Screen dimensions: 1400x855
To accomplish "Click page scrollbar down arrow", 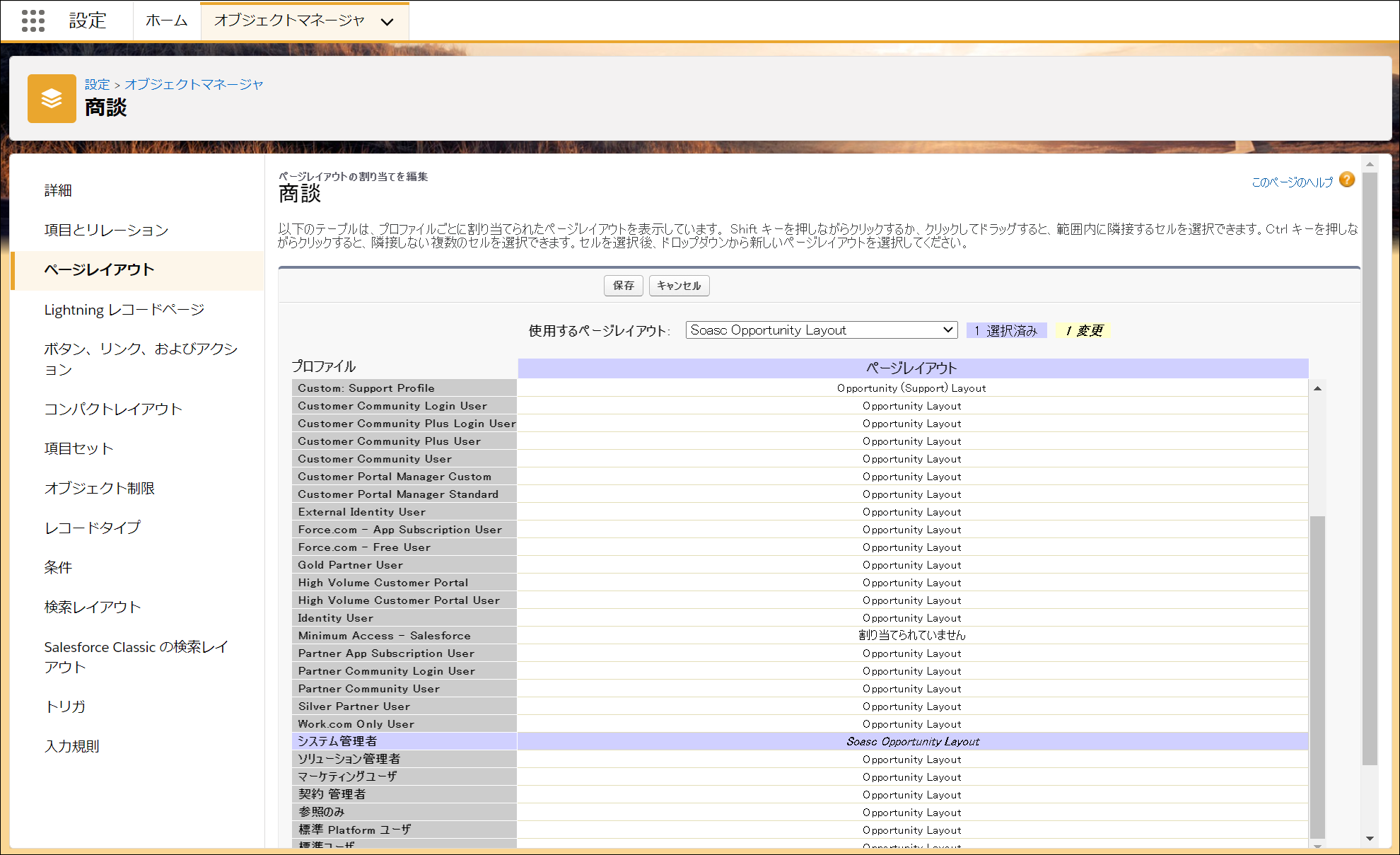I will [x=1370, y=839].
